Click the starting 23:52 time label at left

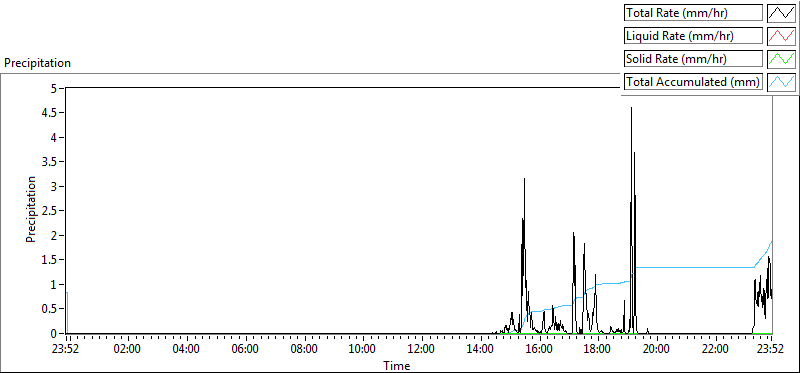(x=67, y=350)
